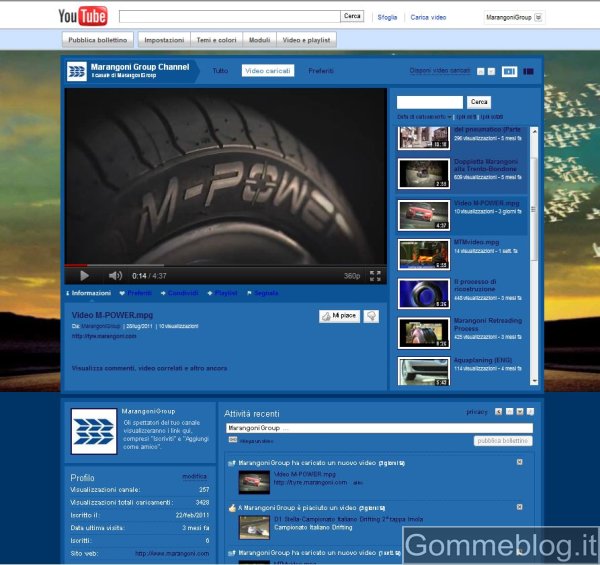Open the Moduli tab

coord(259,40)
